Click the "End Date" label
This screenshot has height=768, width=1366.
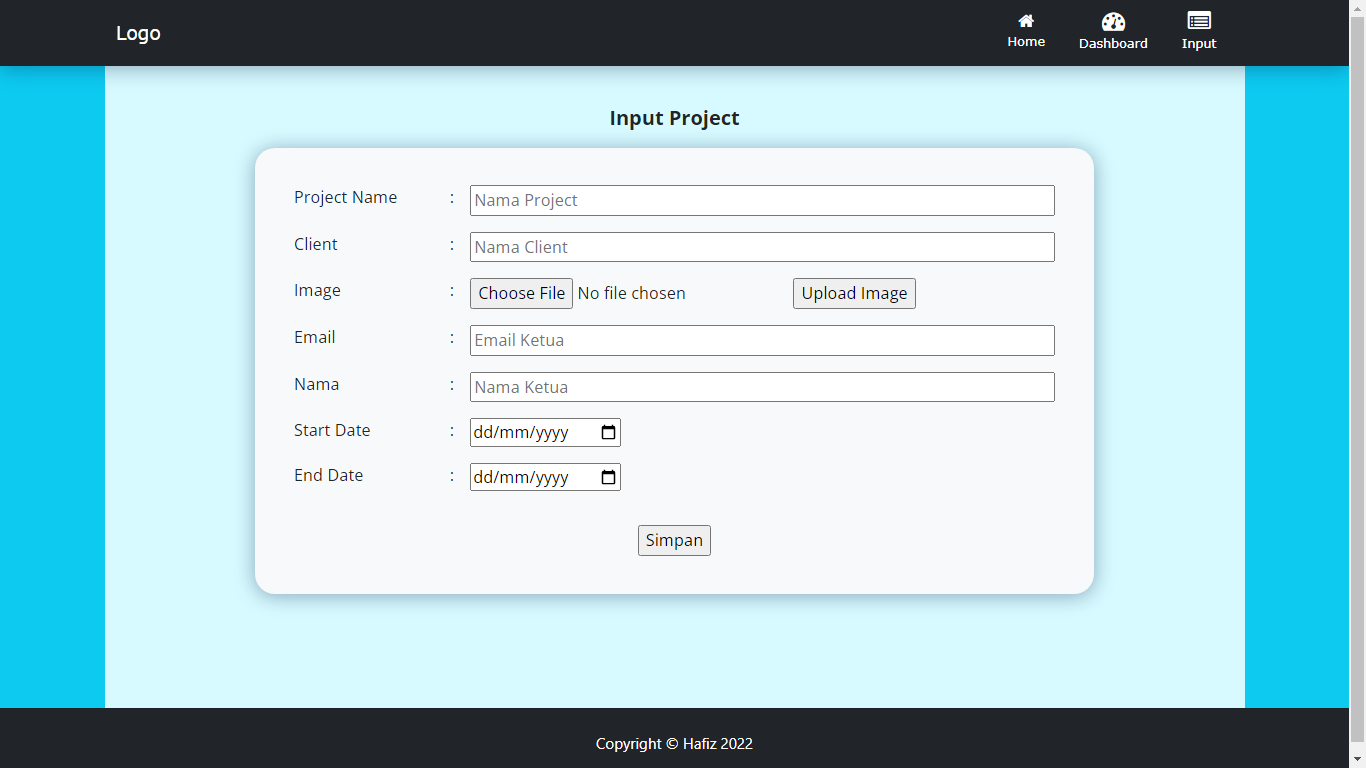[x=328, y=476]
